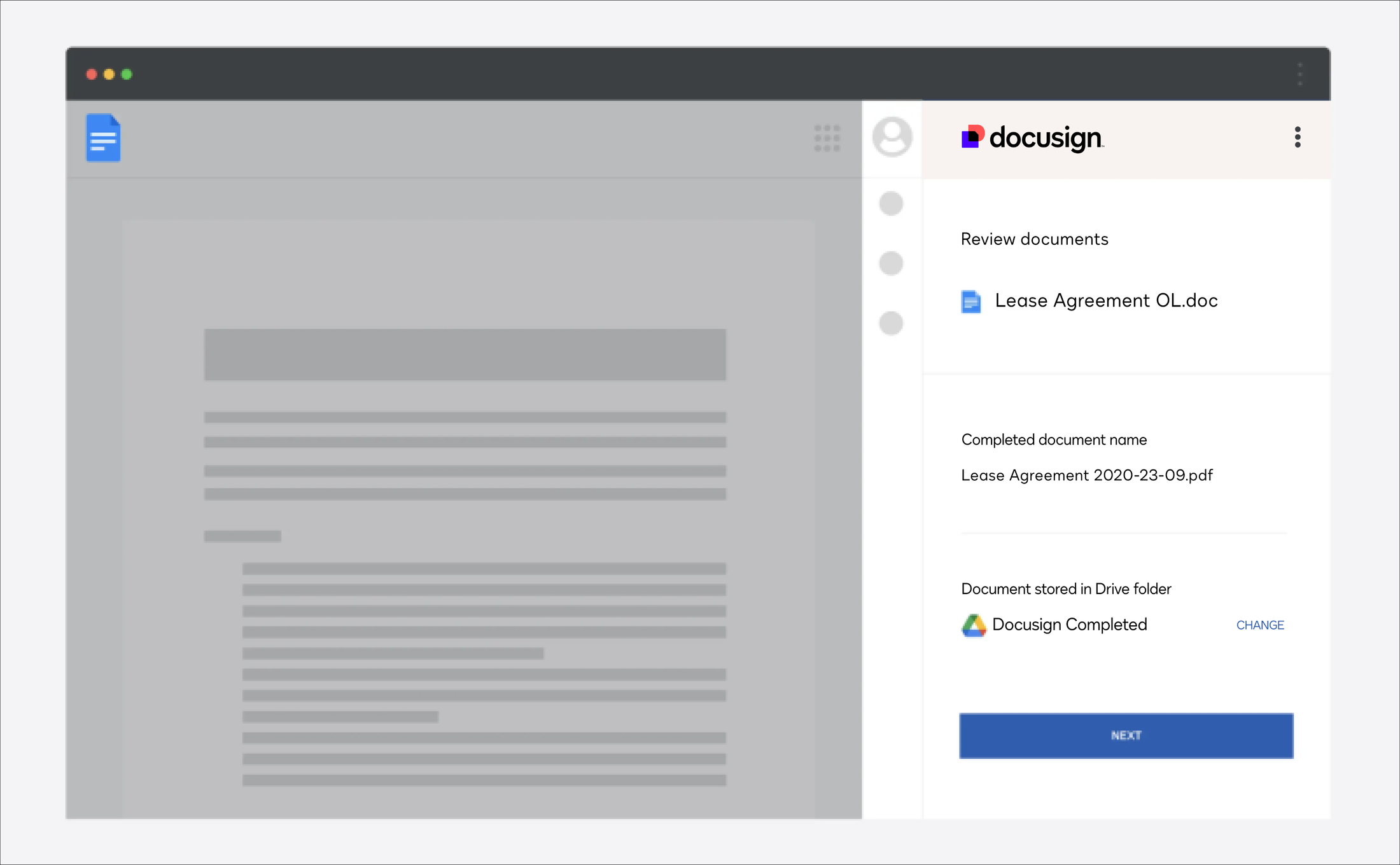Click the Google Docs logo icon

pyautogui.click(x=102, y=137)
